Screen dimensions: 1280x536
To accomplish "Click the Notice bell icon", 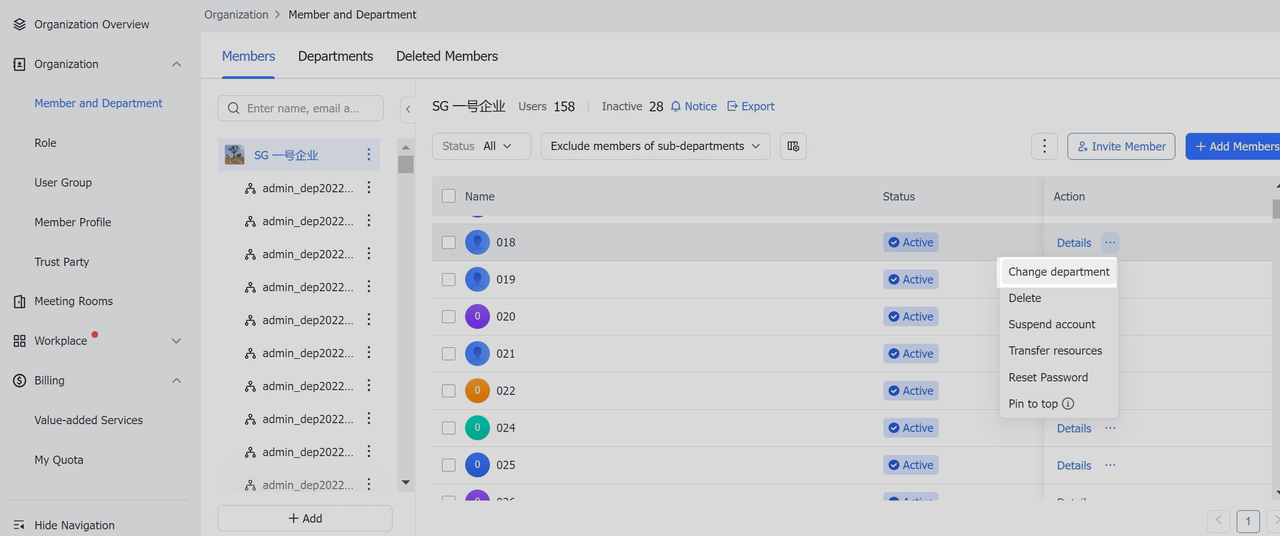I will click(x=676, y=106).
